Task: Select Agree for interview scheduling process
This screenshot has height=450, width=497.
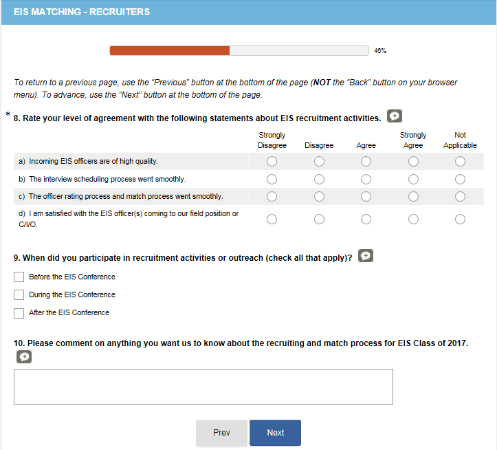Action: pyautogui.click(x=366, y=179)
